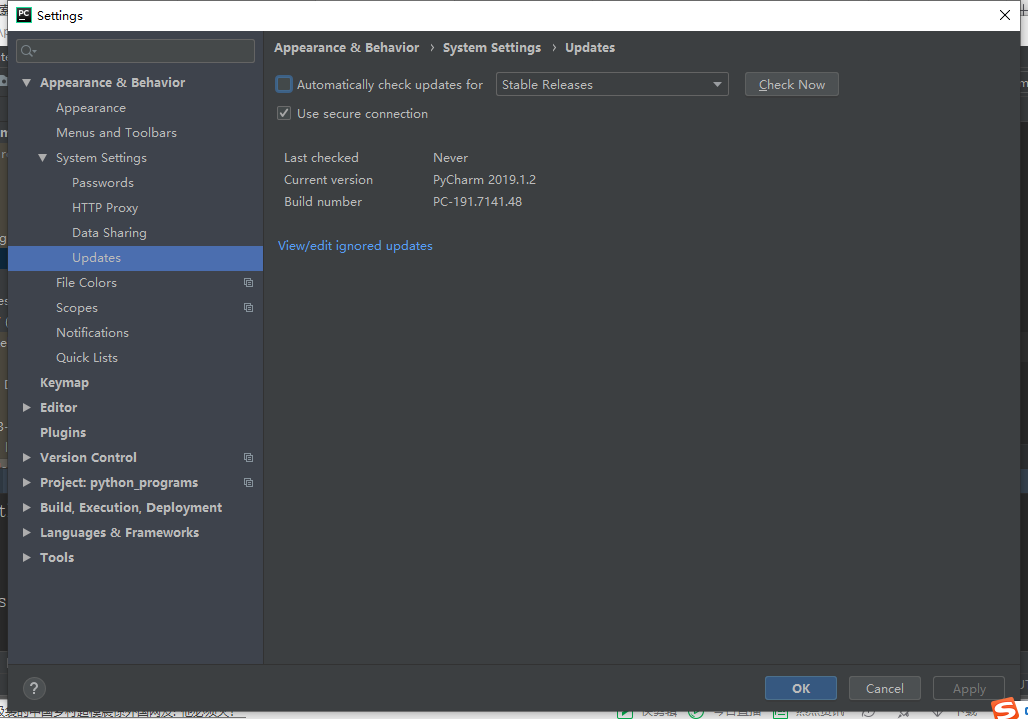
Task: Open Plugins settings
Action: 63,433
